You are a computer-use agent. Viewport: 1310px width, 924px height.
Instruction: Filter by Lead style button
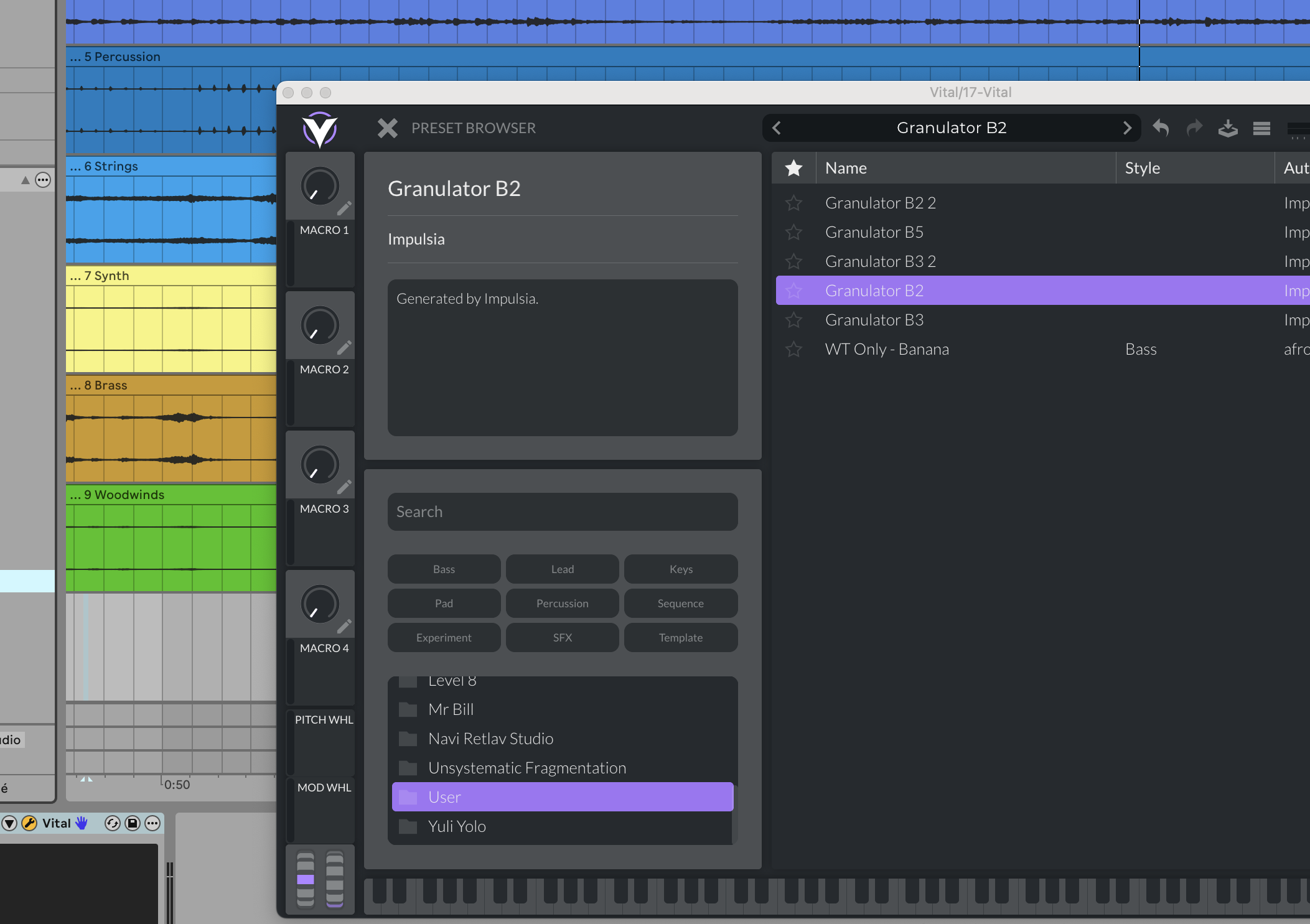point(562,569)
